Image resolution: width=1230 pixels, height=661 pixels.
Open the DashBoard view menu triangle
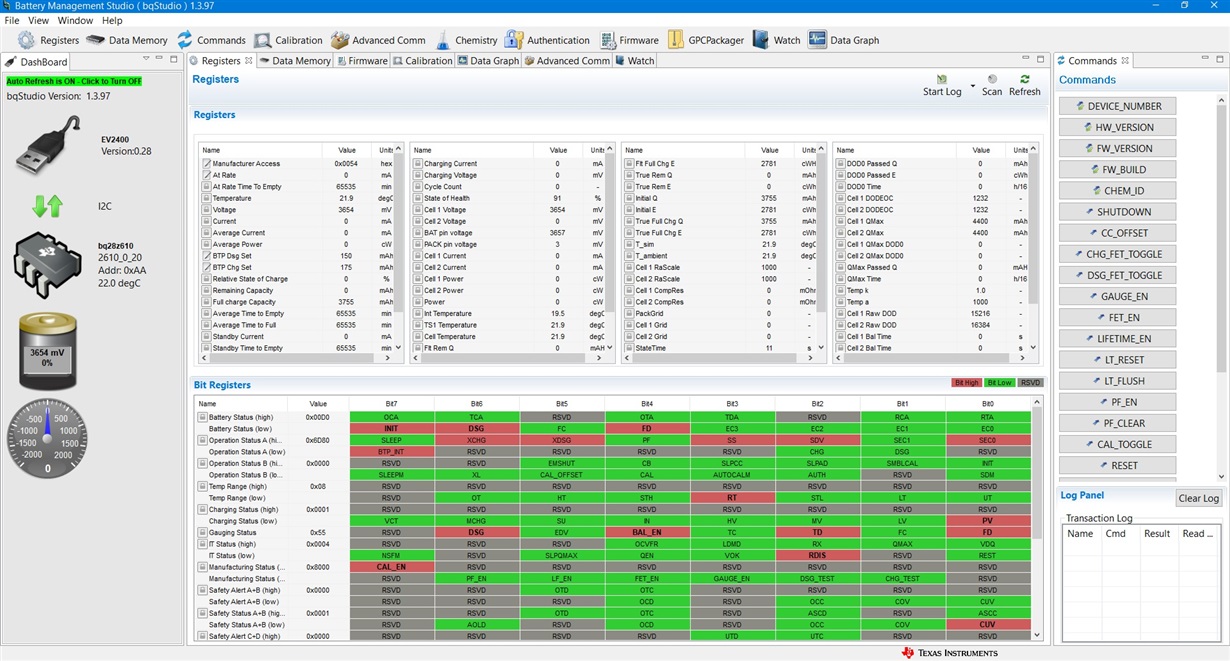tap(147, 59)
